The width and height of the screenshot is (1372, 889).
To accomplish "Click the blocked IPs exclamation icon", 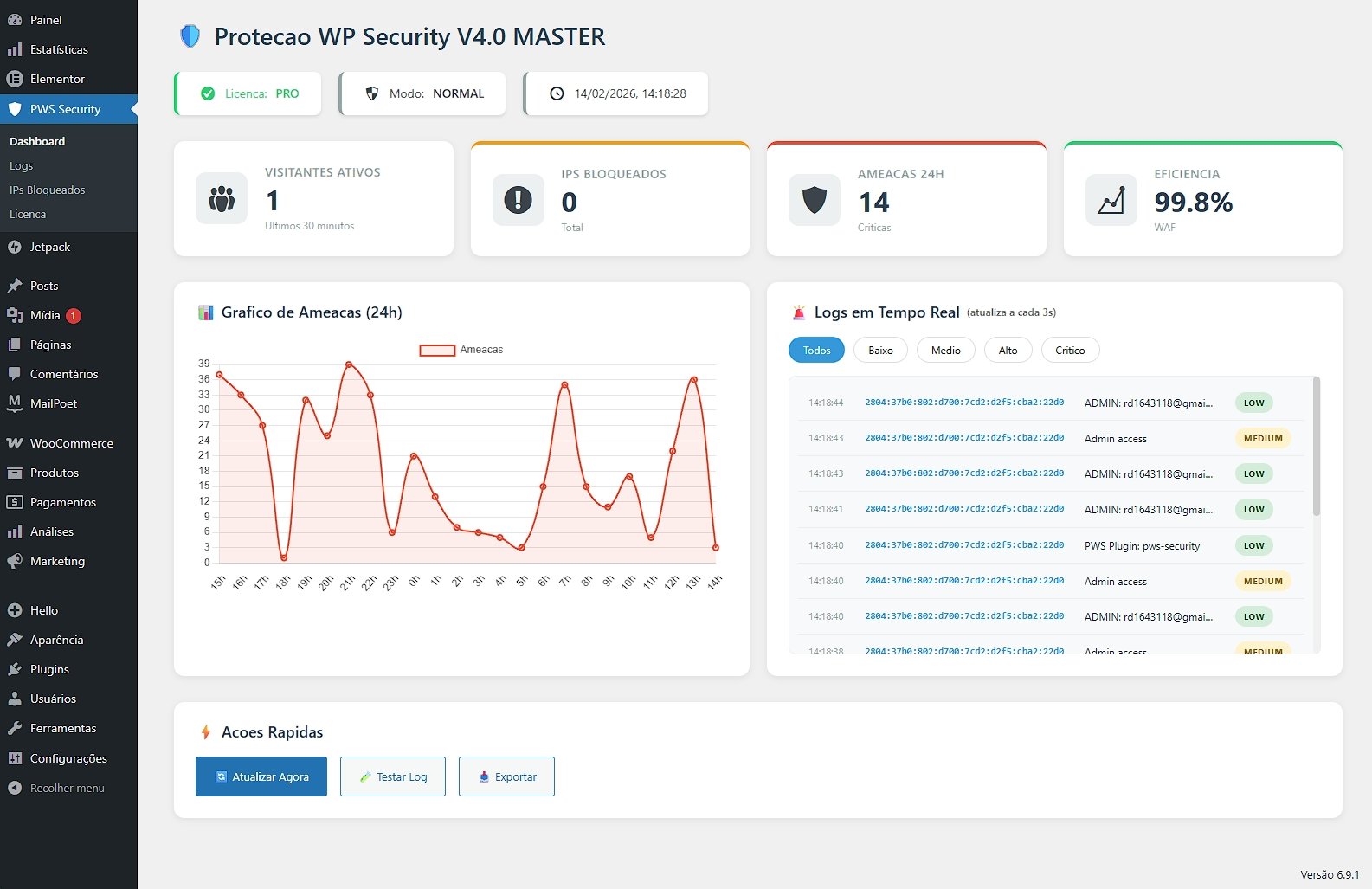I will pyautogui.click(x=518, y=200).
